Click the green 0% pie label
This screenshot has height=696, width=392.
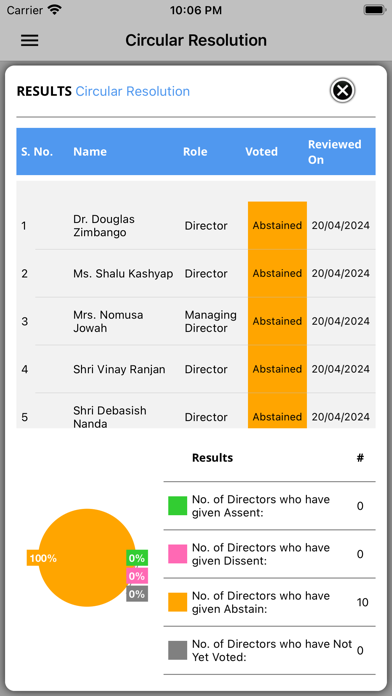(137, 558)
